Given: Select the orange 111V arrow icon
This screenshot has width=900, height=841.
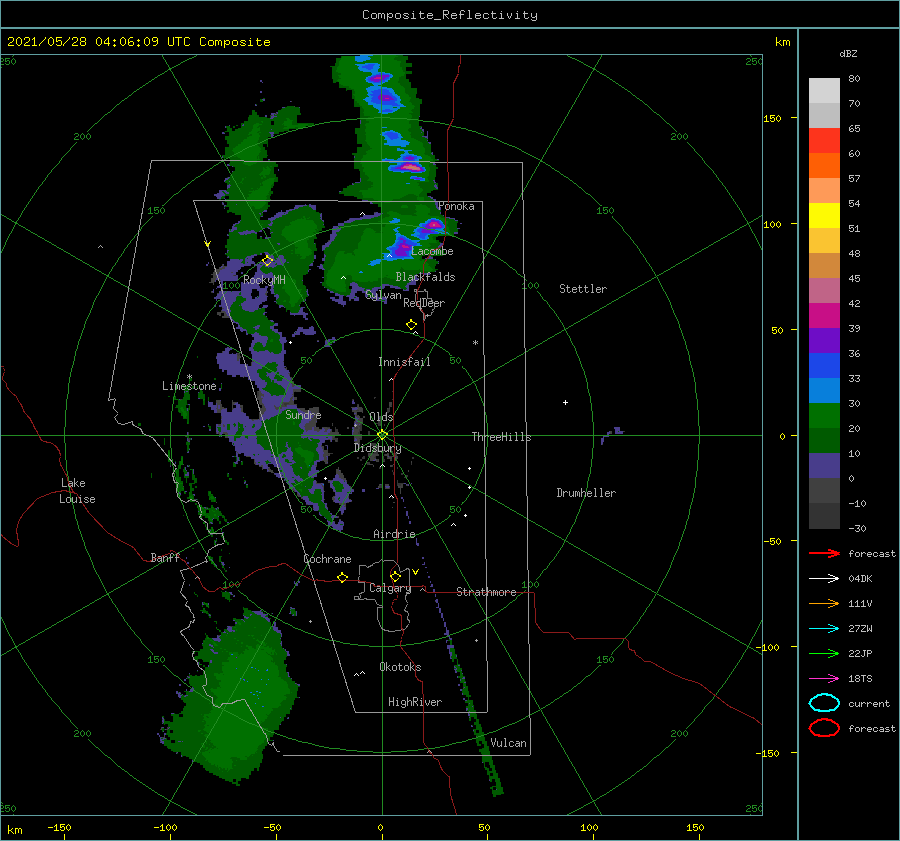Looking at the screenshot, I should coord(824,603).
